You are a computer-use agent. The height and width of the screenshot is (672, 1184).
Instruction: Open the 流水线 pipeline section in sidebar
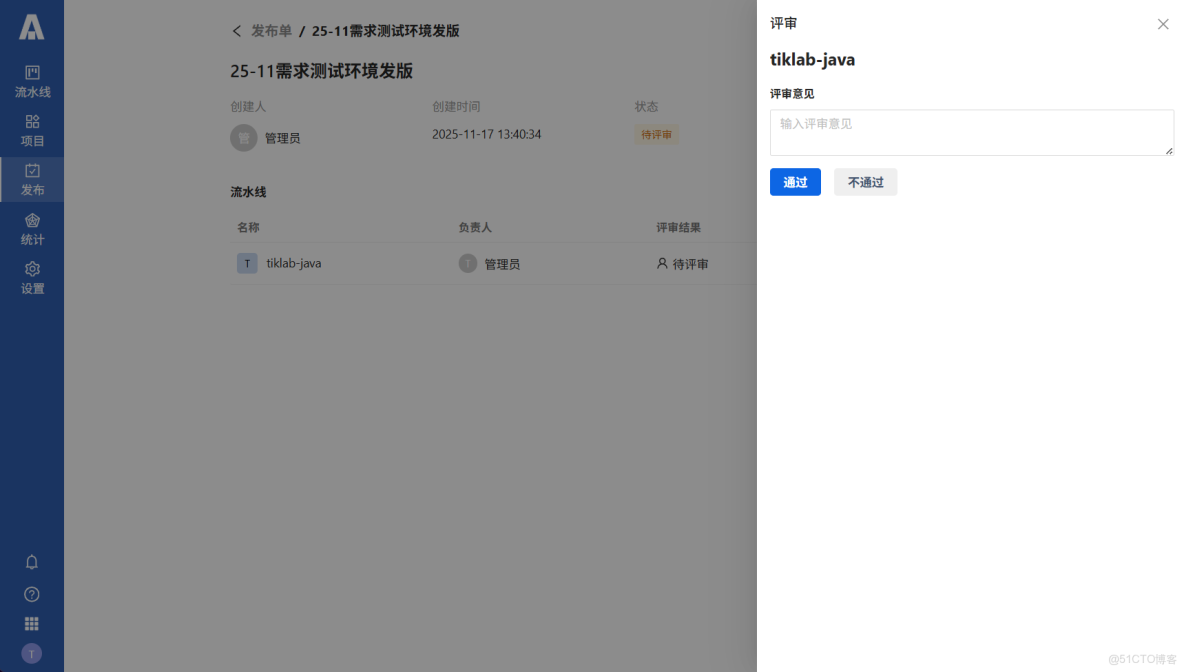32,80
